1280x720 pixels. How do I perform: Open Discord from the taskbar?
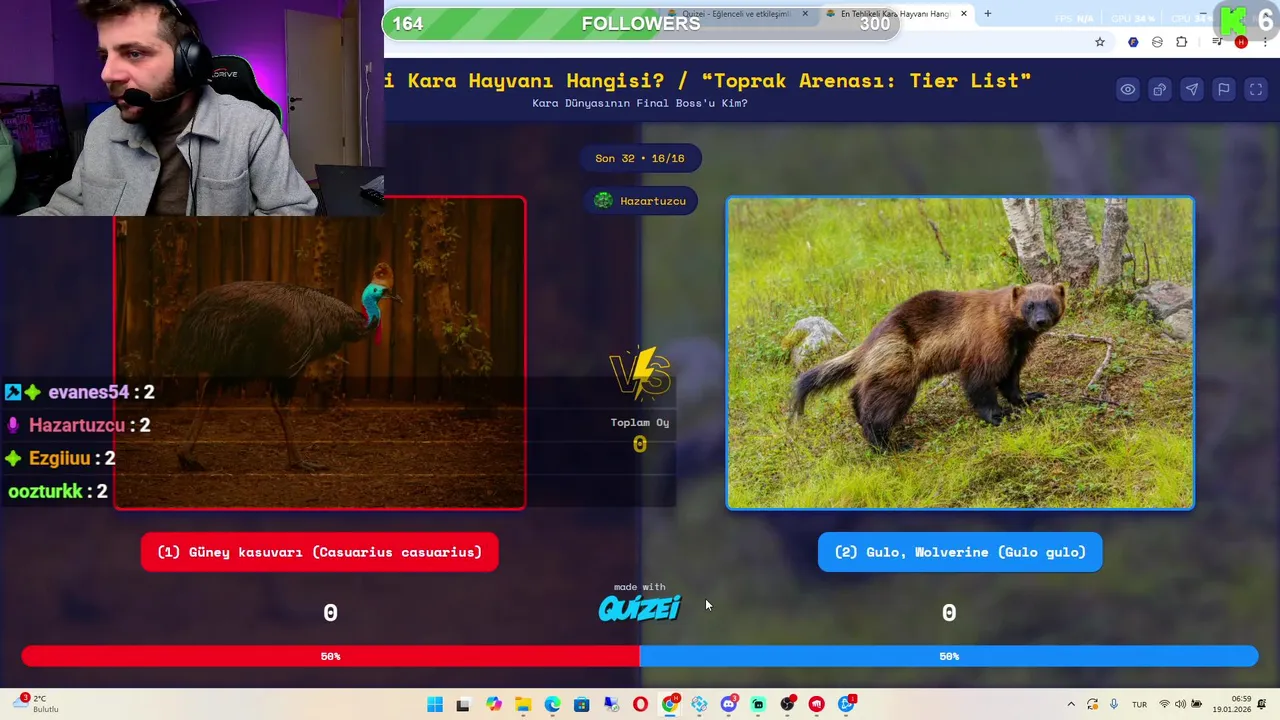729,704
